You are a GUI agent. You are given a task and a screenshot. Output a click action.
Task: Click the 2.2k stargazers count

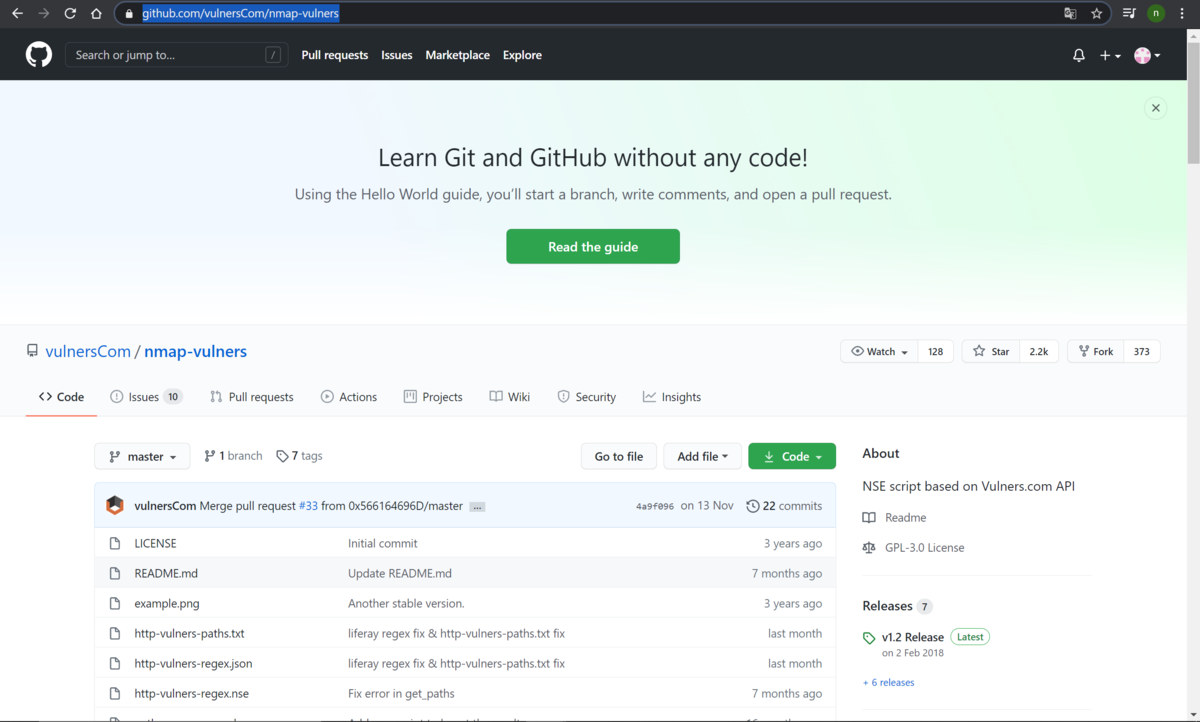pyautogui.click(x=1039, y=351)
